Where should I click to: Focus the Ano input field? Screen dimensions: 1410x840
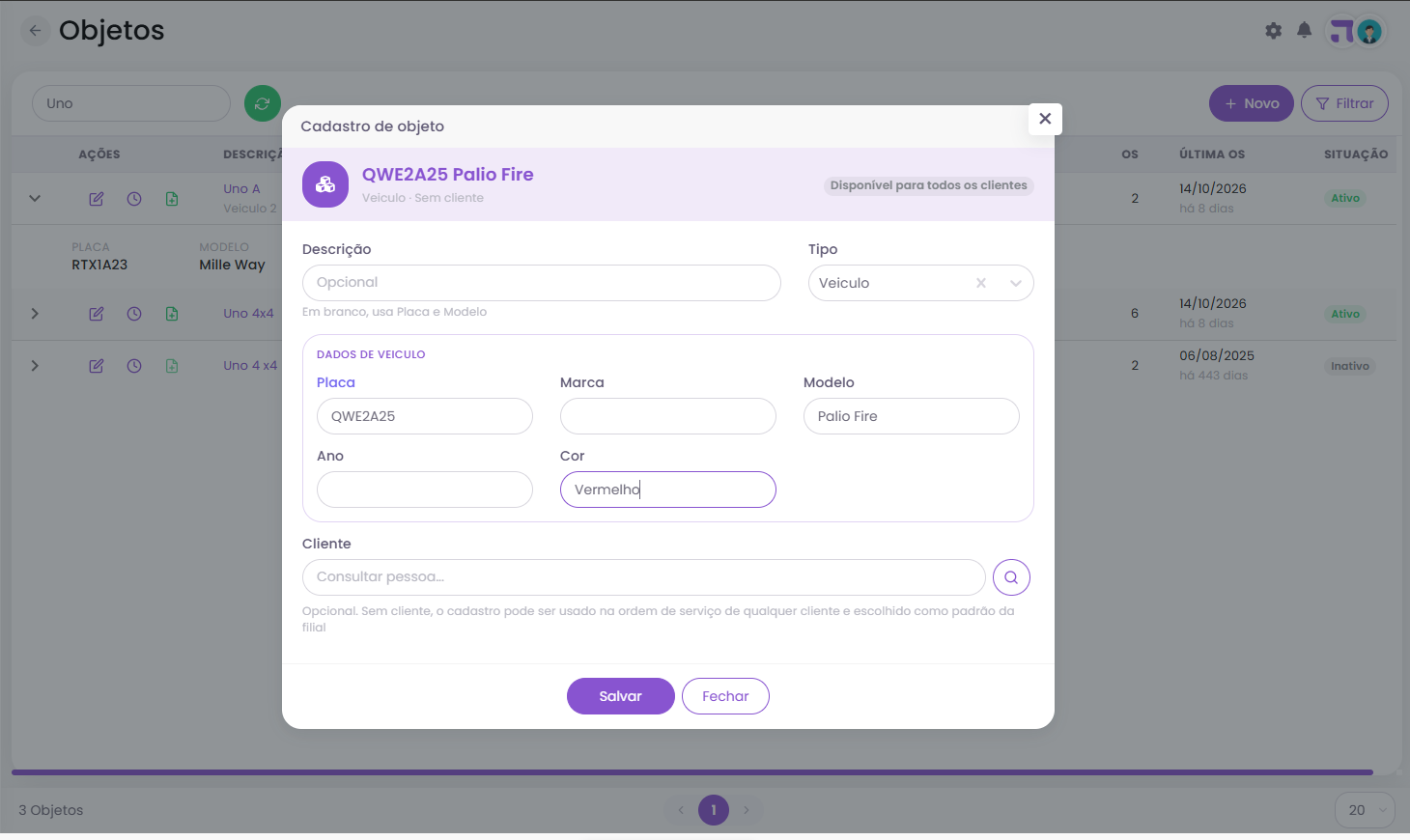(x=425, y=490)
